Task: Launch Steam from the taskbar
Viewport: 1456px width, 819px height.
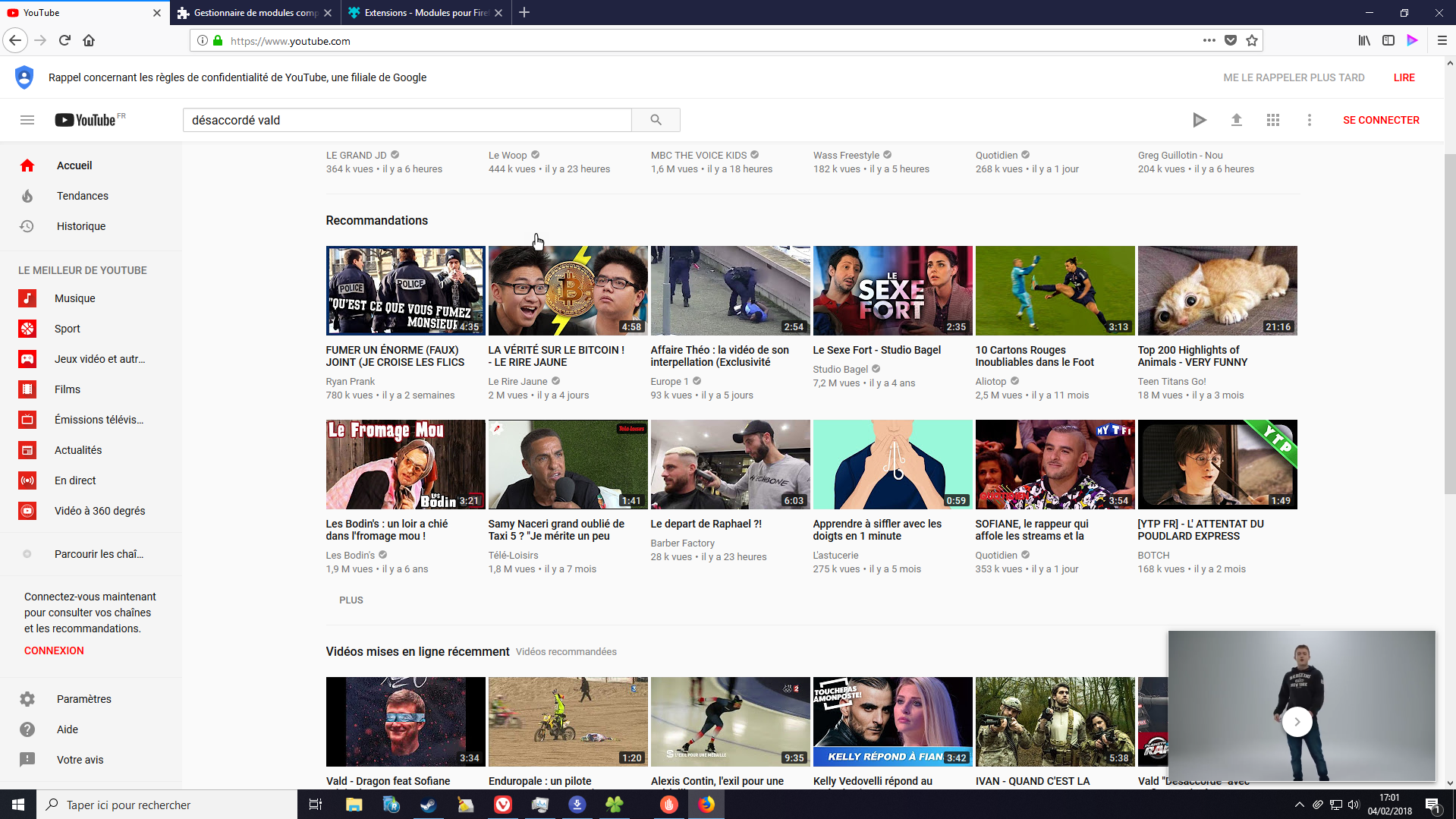Action: pos(428,804)
